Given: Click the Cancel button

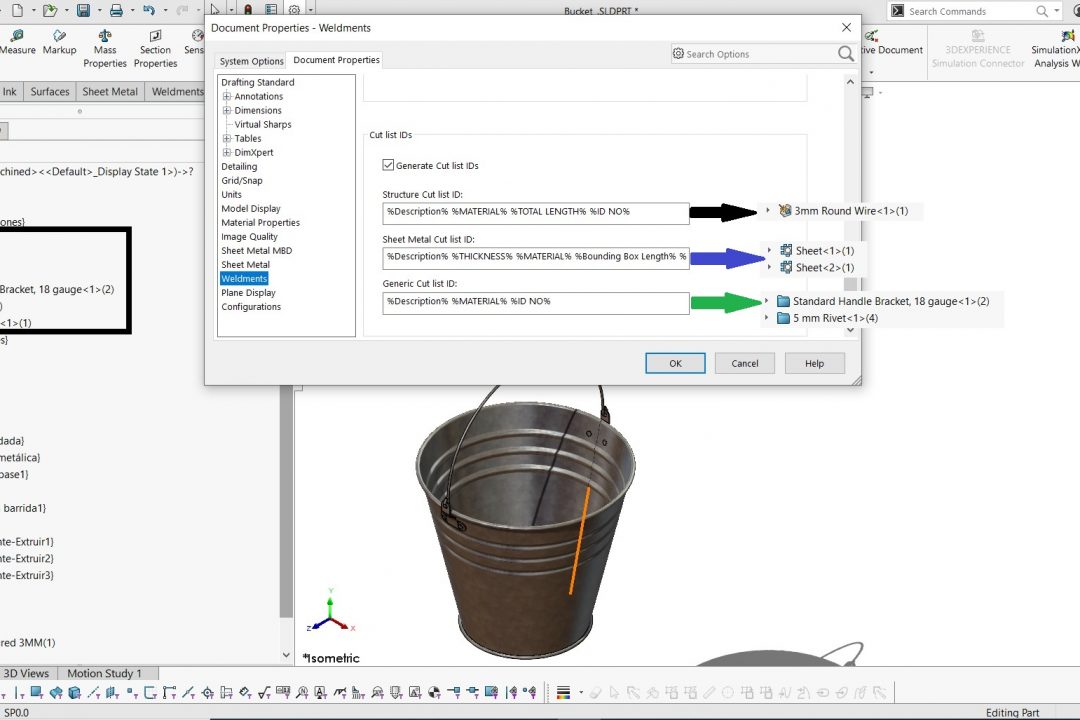Looking at the screenshot, I should pyautogui.click(x=745, y=363).
